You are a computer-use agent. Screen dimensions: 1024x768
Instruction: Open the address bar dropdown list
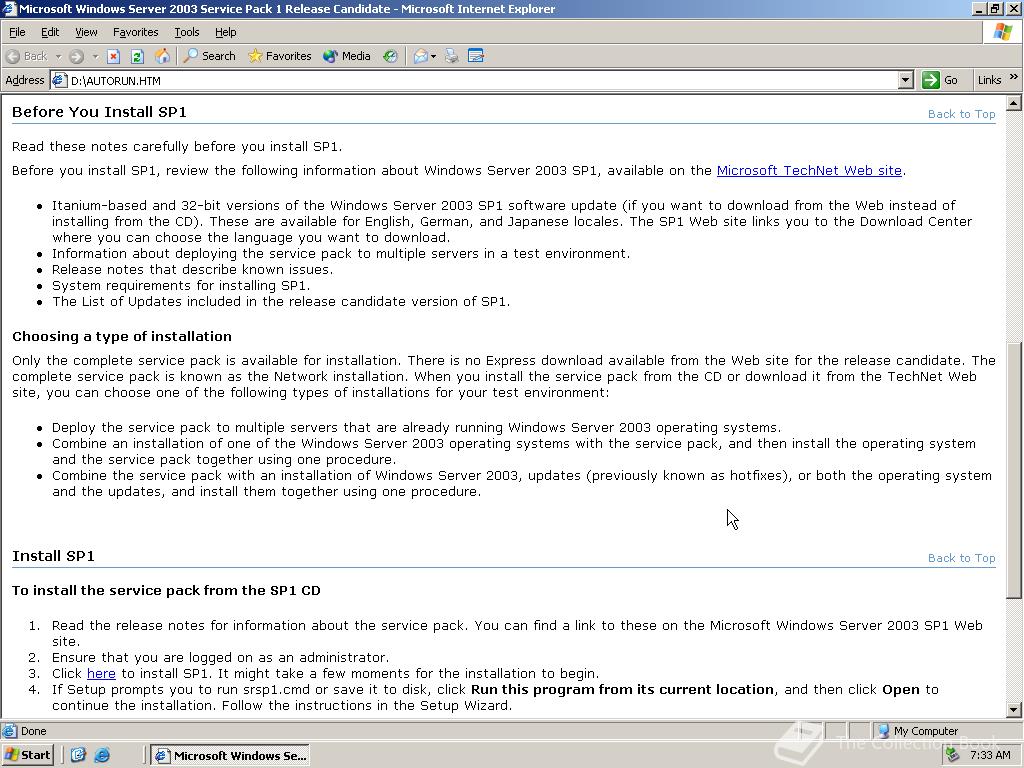(x=905, y=80)
